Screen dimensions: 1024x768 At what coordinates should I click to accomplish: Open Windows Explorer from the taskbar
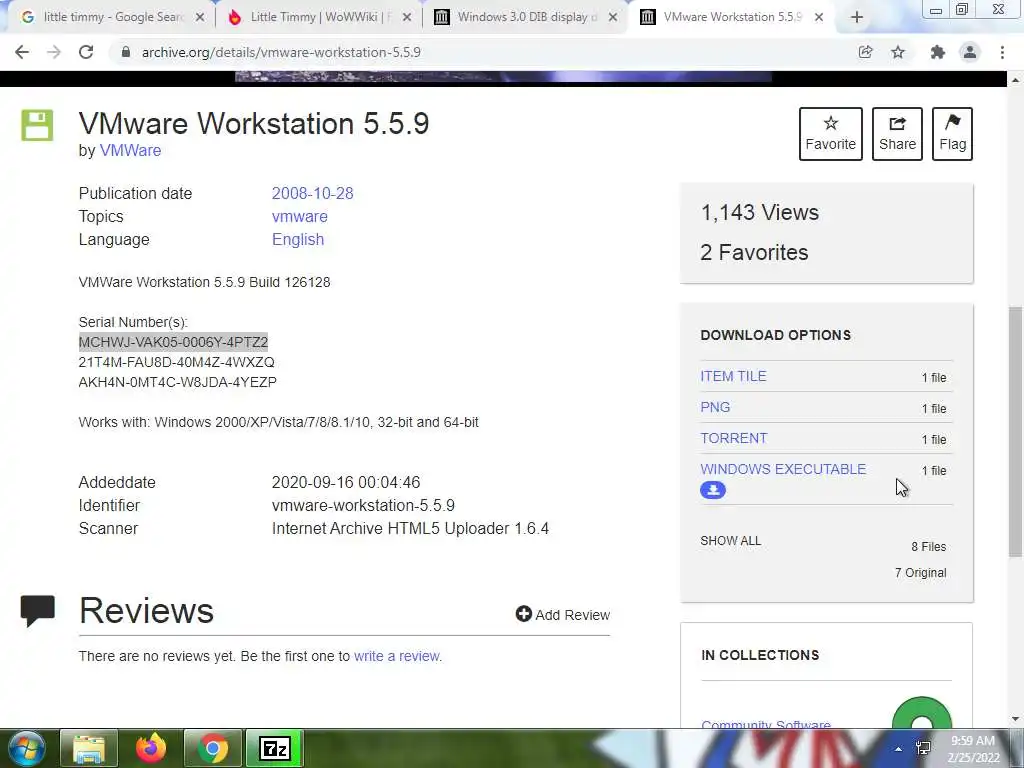(89, 748)
